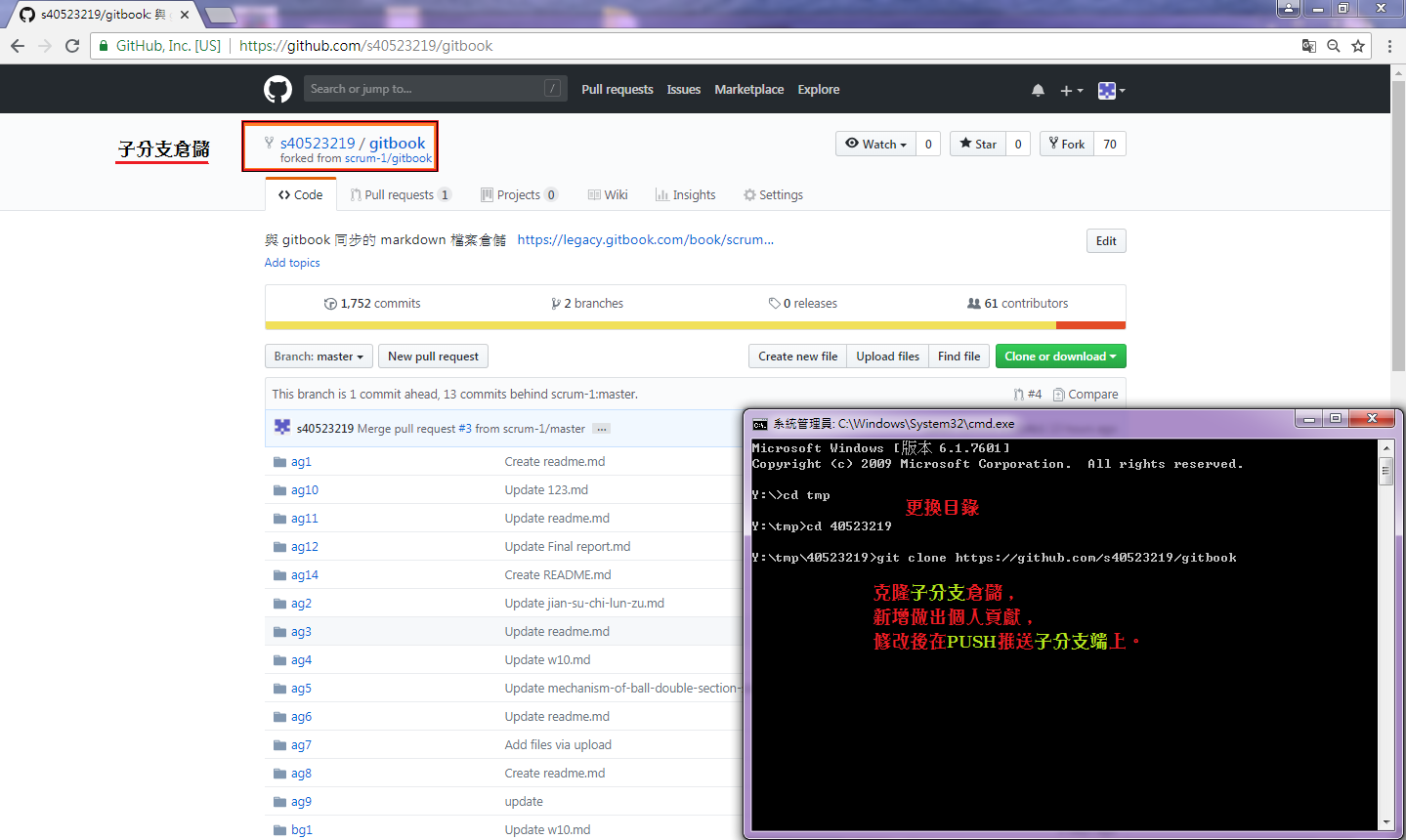This screenshot has width=1406, height=840.
Task: Click the zoom magnifier icon in address bar
Action: pyautogui.click(x=1334, y=46)
